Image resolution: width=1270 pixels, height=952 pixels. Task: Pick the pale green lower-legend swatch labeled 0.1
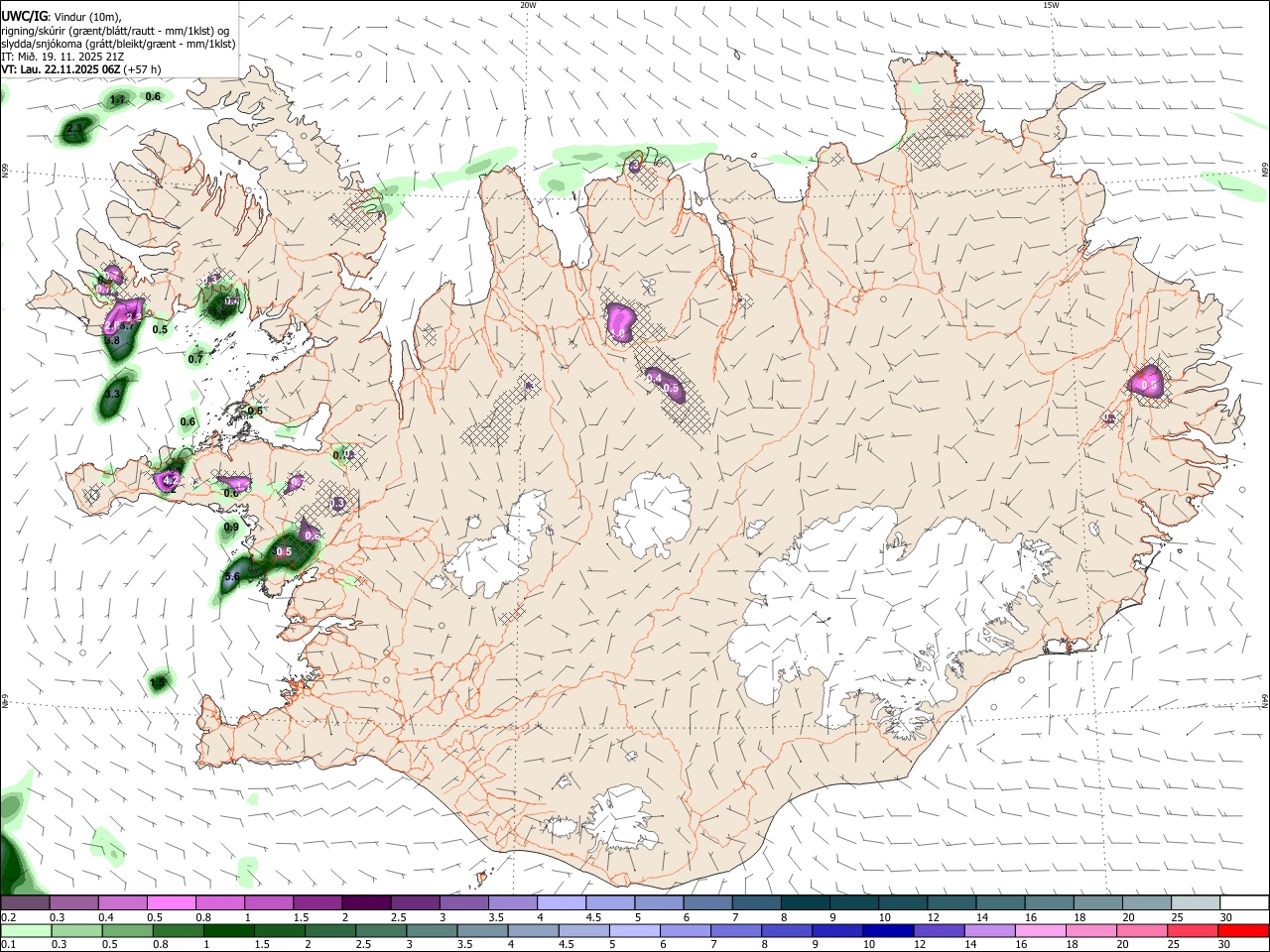(x=25, y=930)
